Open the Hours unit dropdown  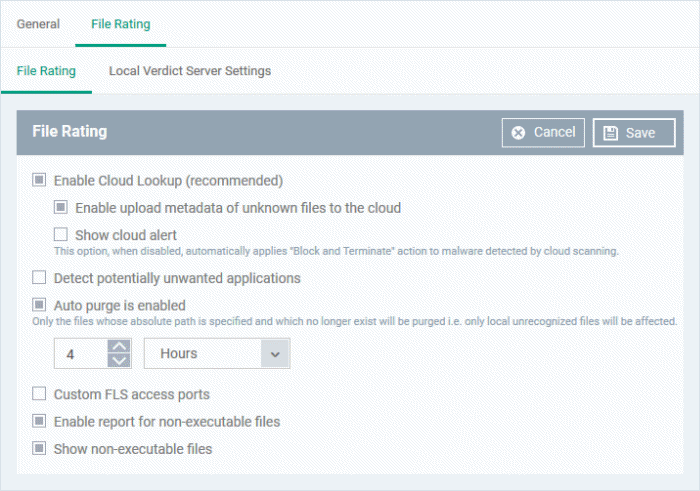[x=217, y=354]
